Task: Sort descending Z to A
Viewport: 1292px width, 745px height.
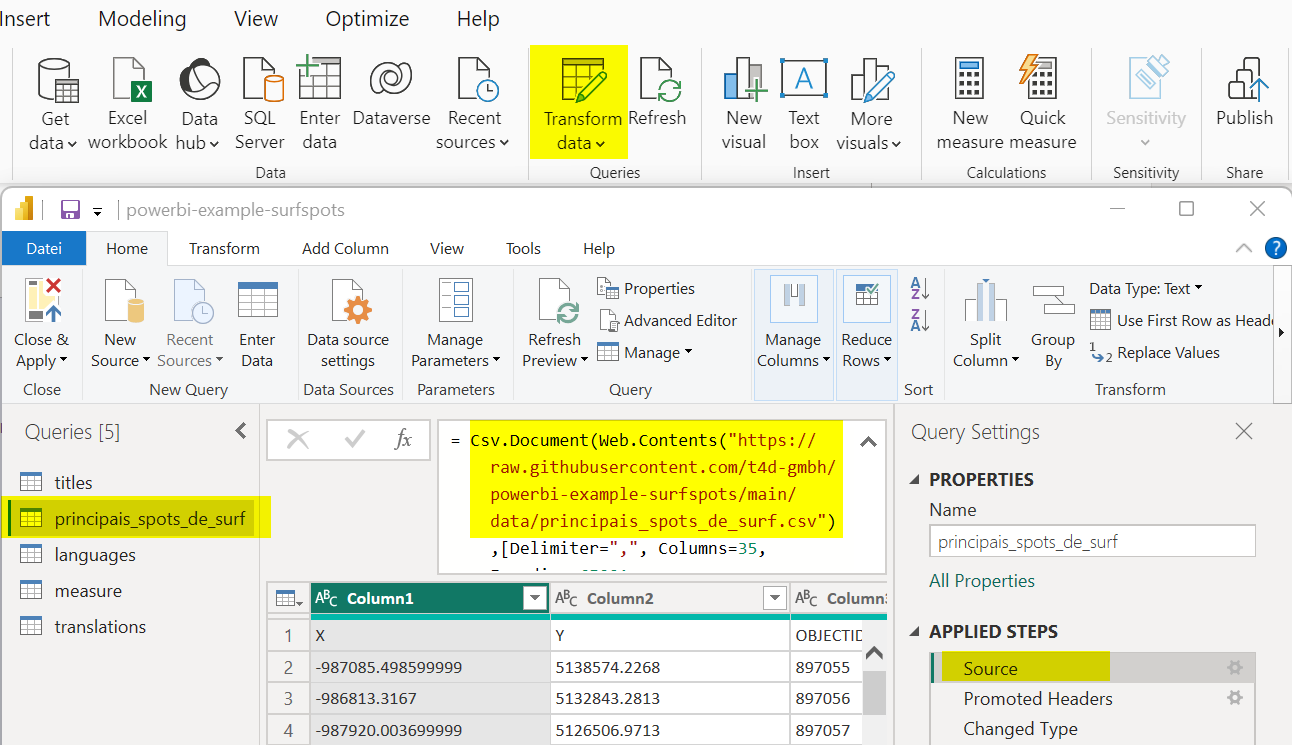Action: point(920,321)
